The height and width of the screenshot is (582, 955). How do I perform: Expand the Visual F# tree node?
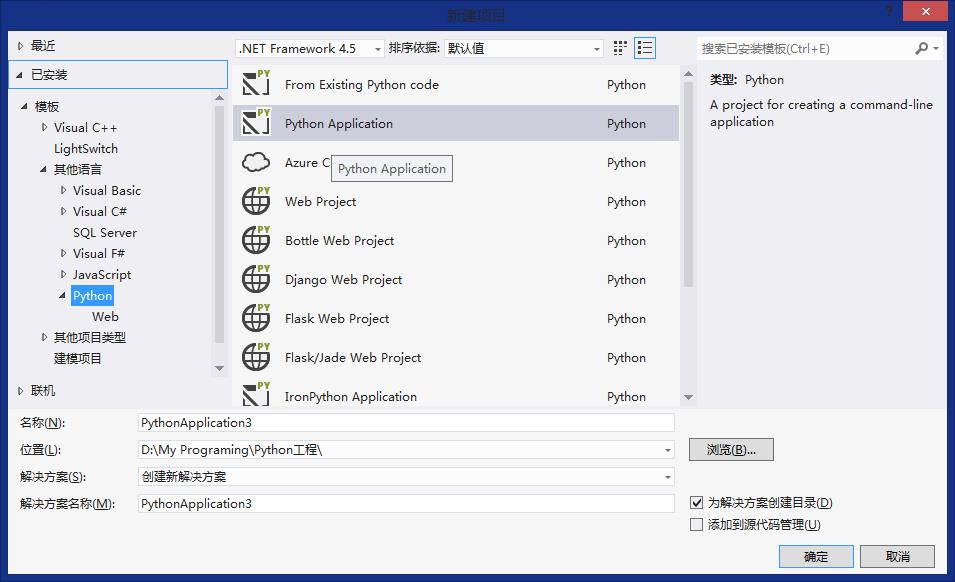pos(63,253)
